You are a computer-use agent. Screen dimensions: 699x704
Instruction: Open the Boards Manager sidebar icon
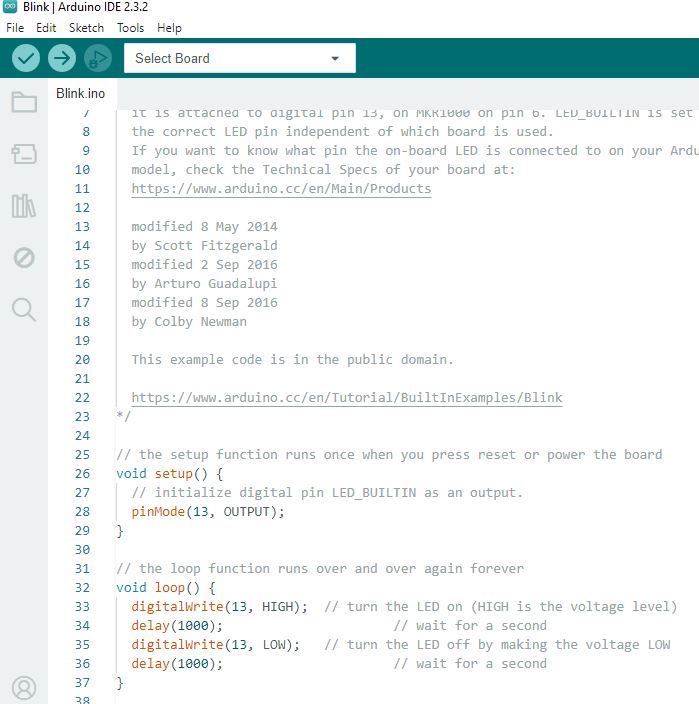coord(24,154)
